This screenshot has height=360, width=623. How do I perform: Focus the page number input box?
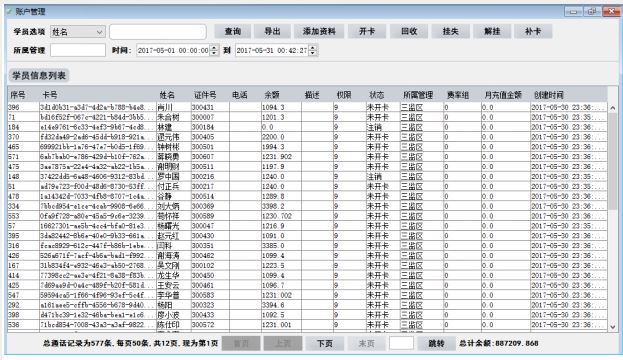click(x=401, y=343)
